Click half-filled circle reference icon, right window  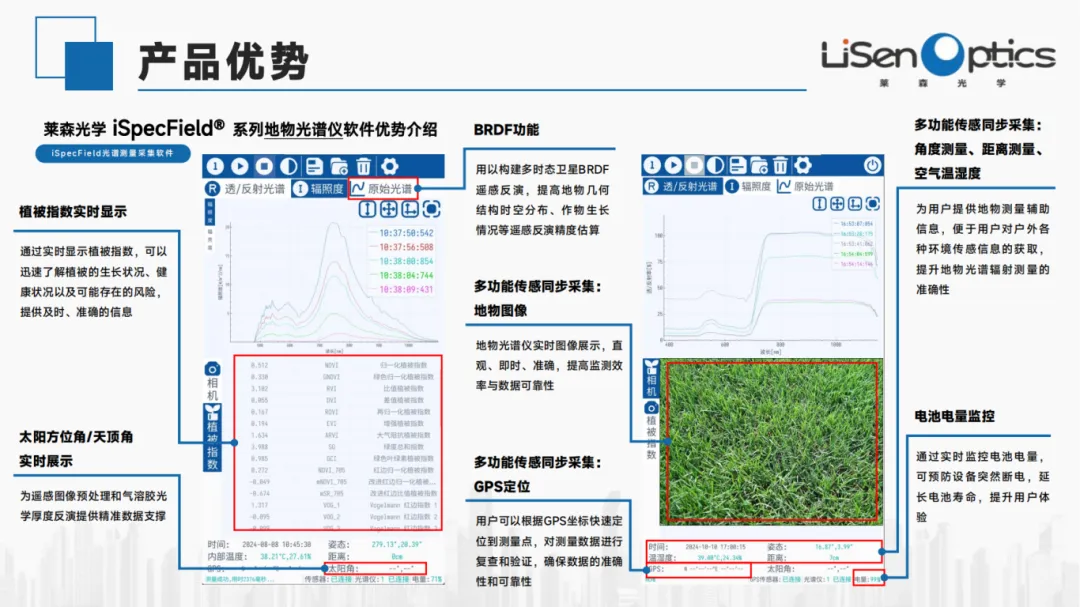click(716, 165)
